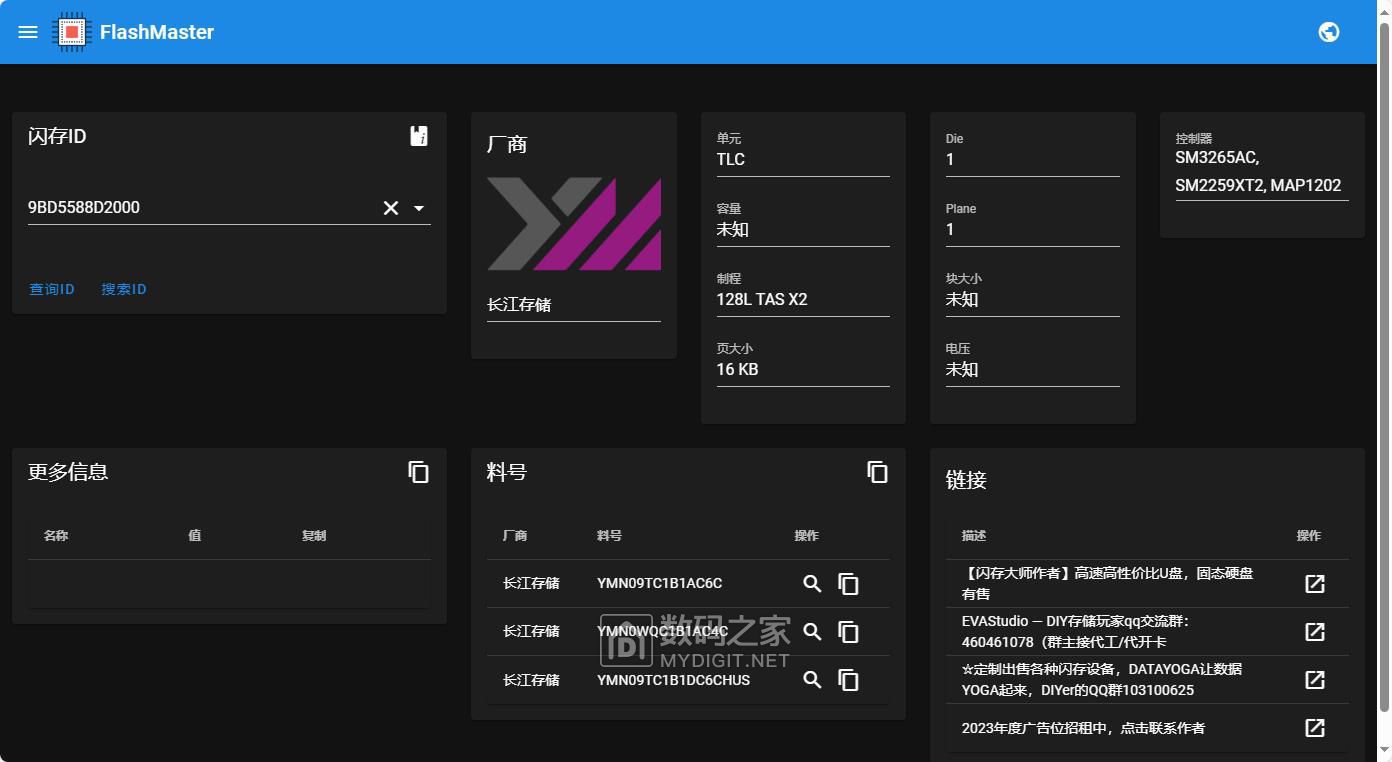Search part number YMN09TC1B1AC6C
The height and width of the screenshot is (762, 1392).
point(812,583)
